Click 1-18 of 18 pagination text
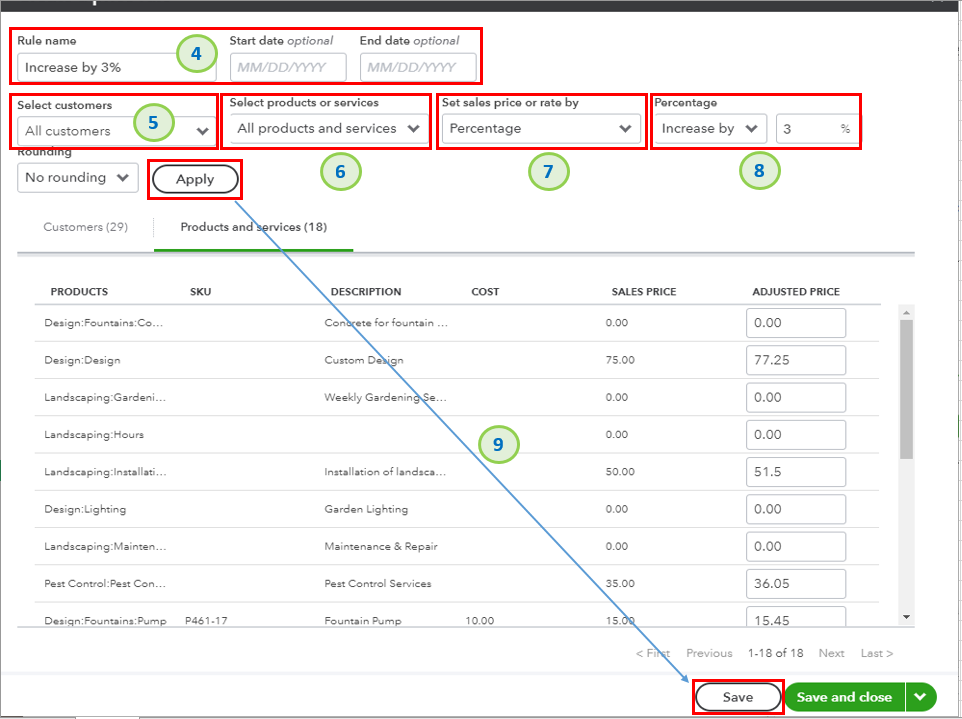Screen dimensions: 962x719 click(775, 653)
